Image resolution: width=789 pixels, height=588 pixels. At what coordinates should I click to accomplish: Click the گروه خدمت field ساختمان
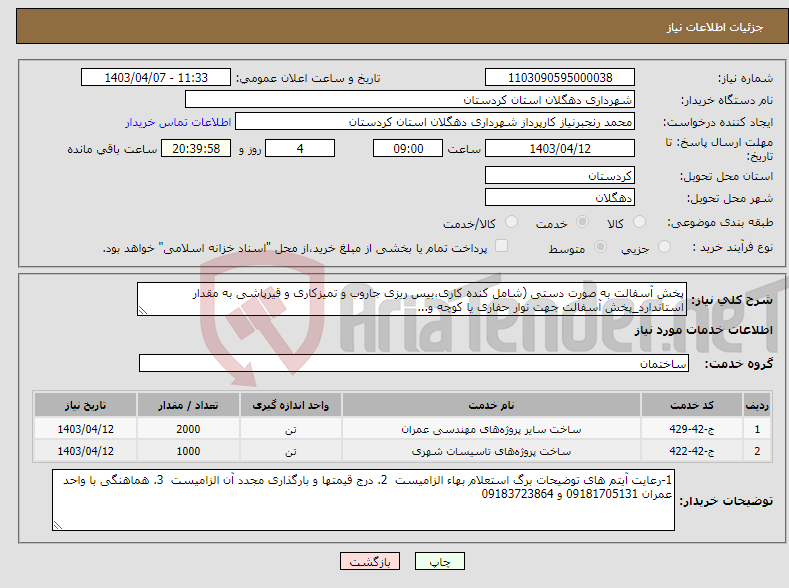(414, 363)
